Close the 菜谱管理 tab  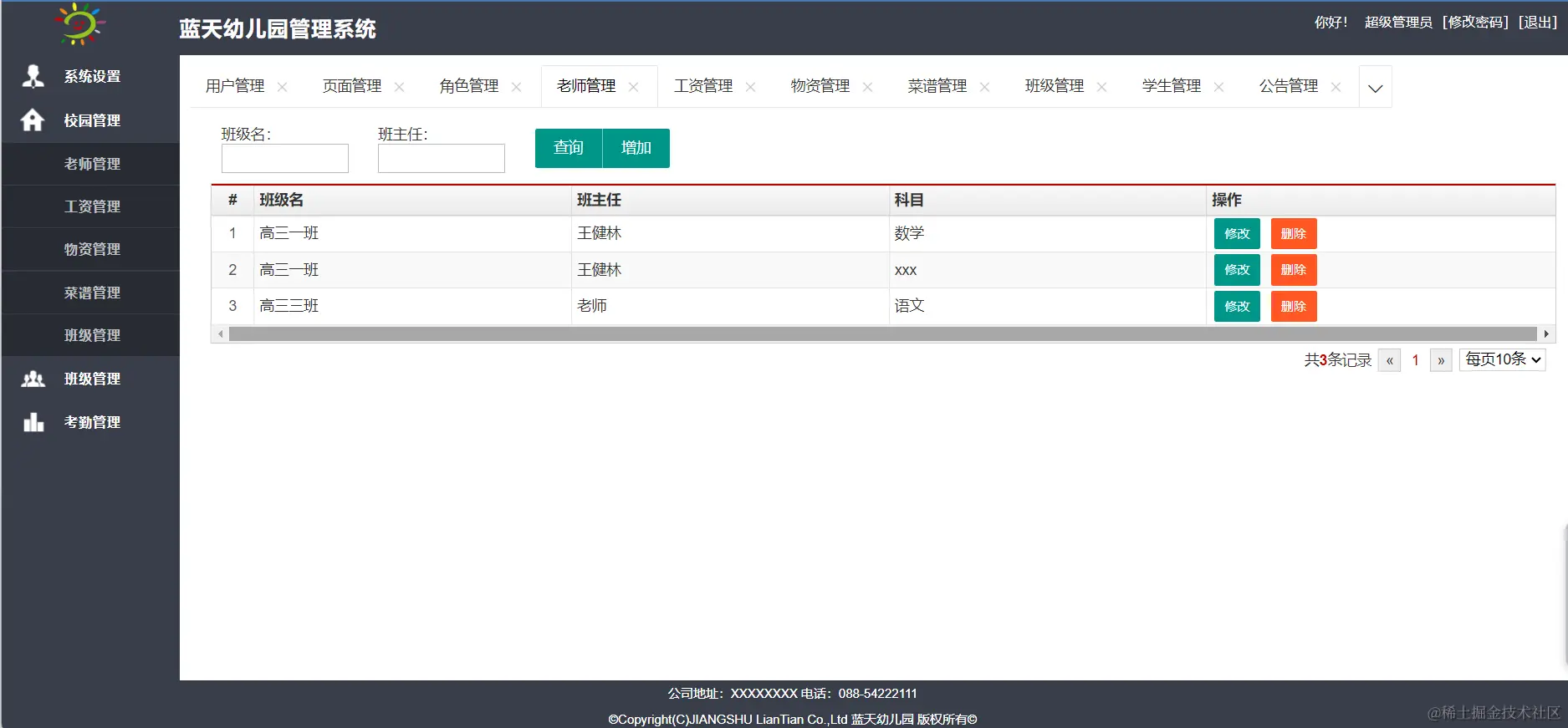(985, 87)
